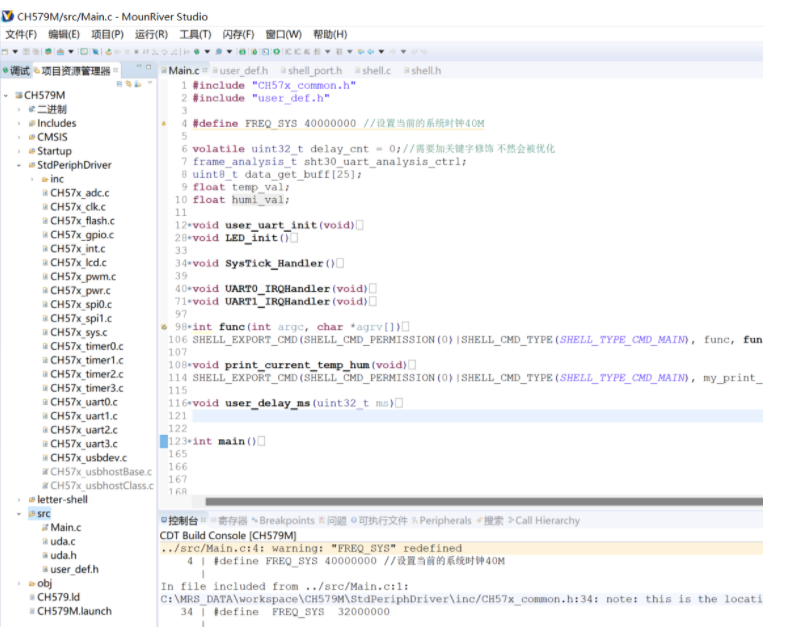The image size is (788, 643).
Task: Toggle fold for main function at line 123
Action: coord(190,441)
